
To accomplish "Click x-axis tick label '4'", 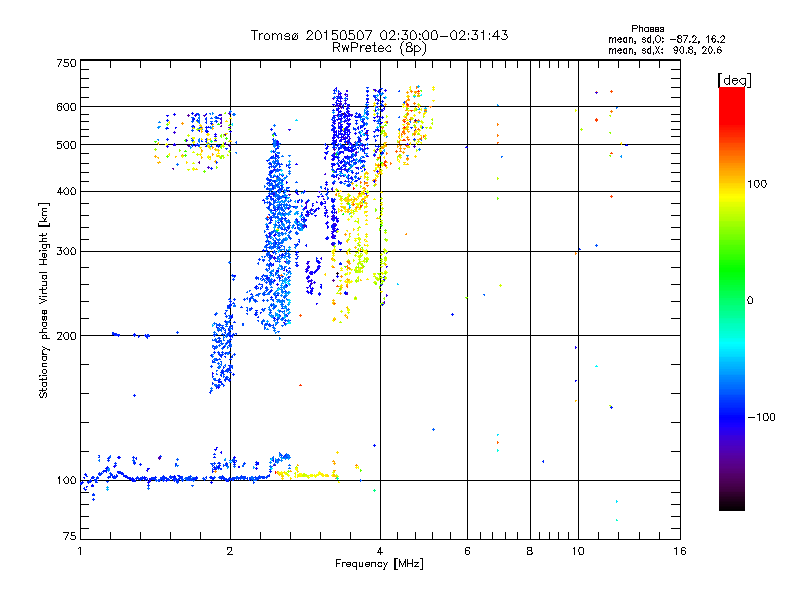I will 380,551.
